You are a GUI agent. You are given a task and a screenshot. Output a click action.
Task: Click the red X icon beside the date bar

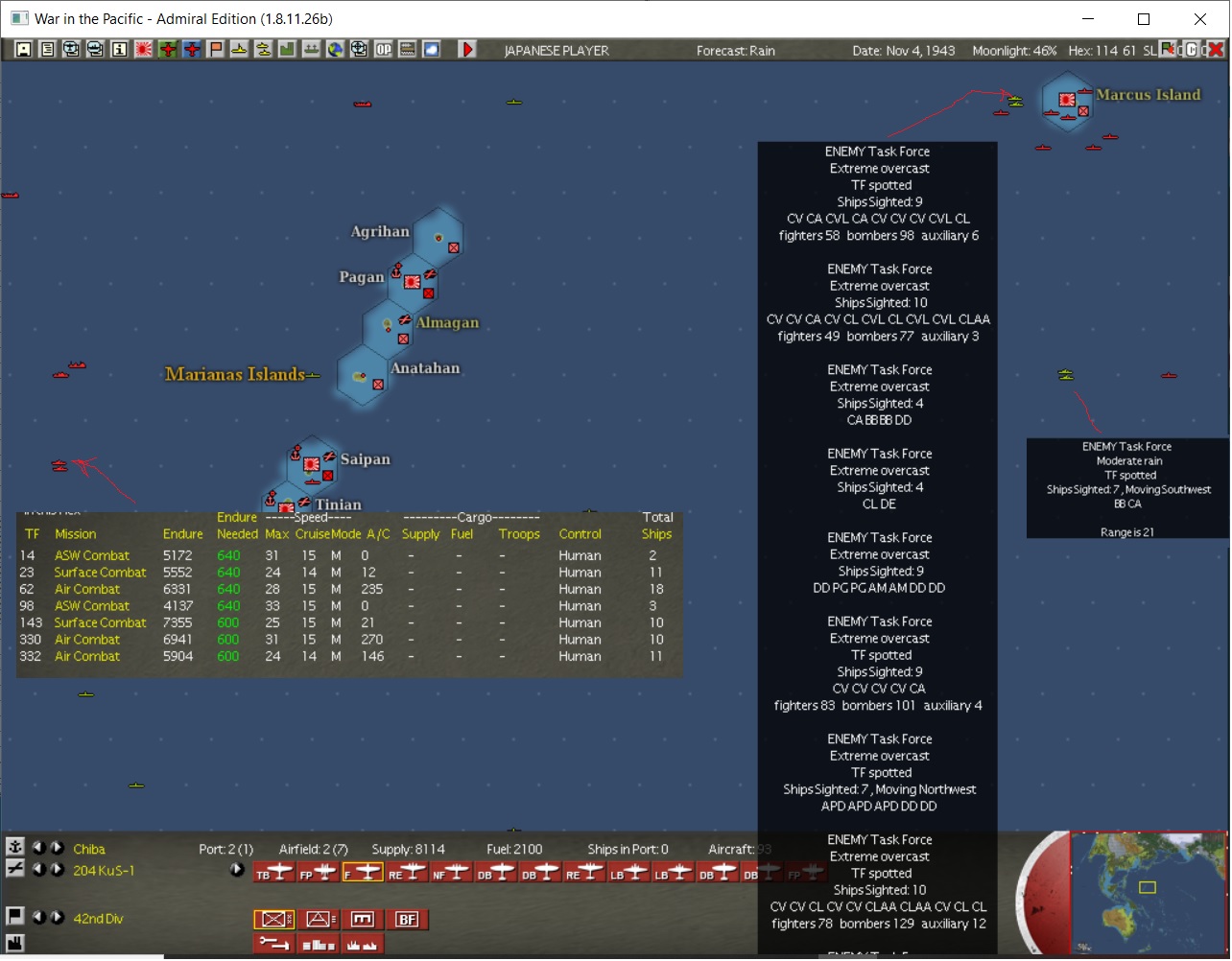tap(1217, 50)
